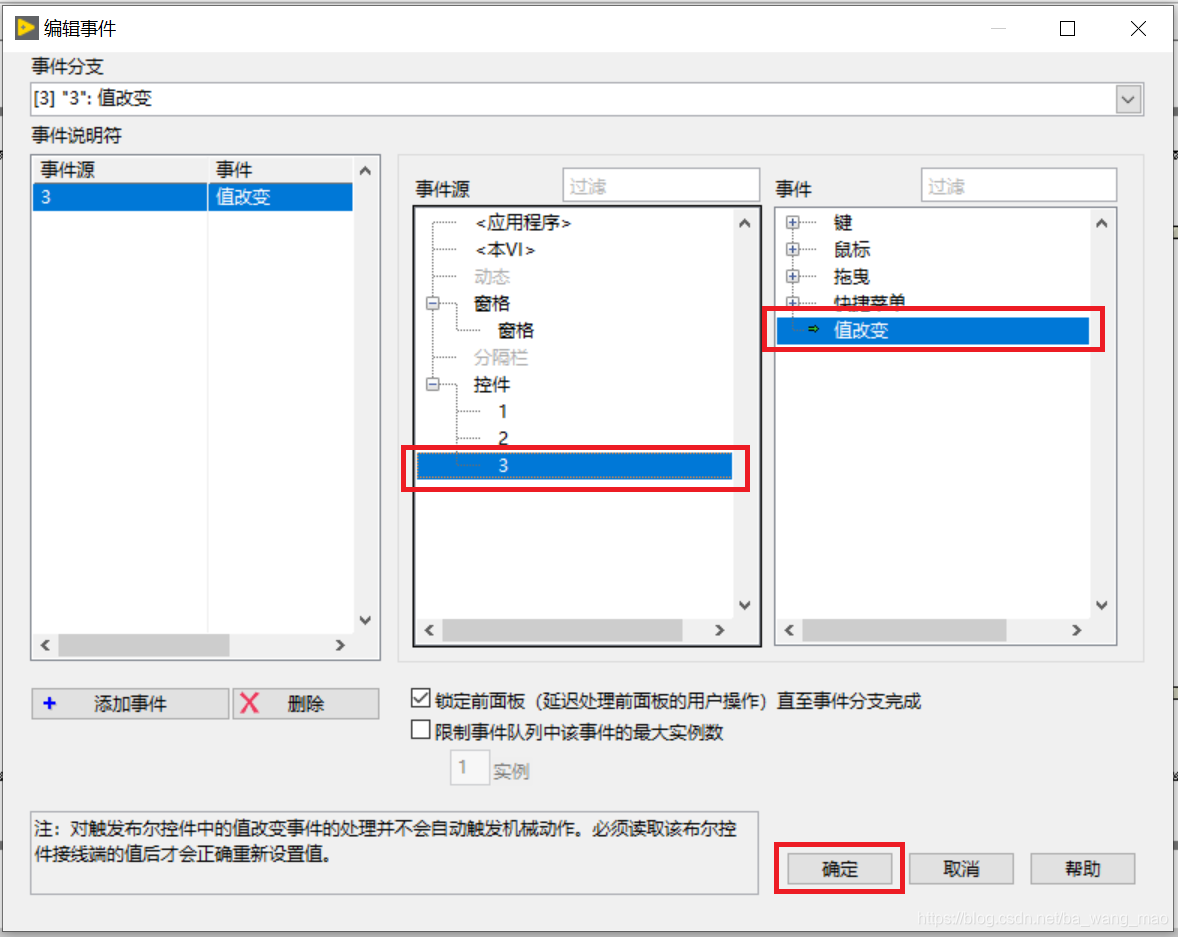
Task: Select <应用程序> in event sources
Action: coord(523,223)
